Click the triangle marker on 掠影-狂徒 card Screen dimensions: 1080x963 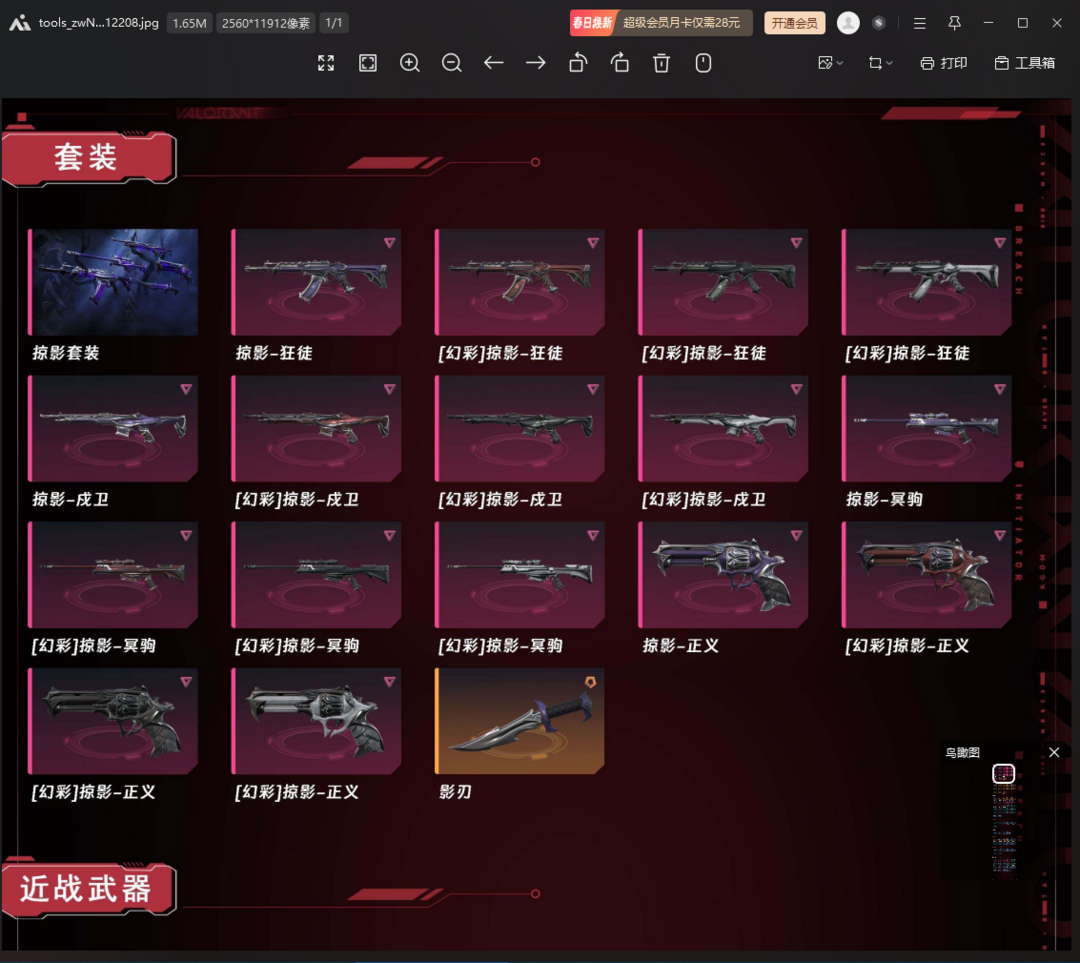390,242
